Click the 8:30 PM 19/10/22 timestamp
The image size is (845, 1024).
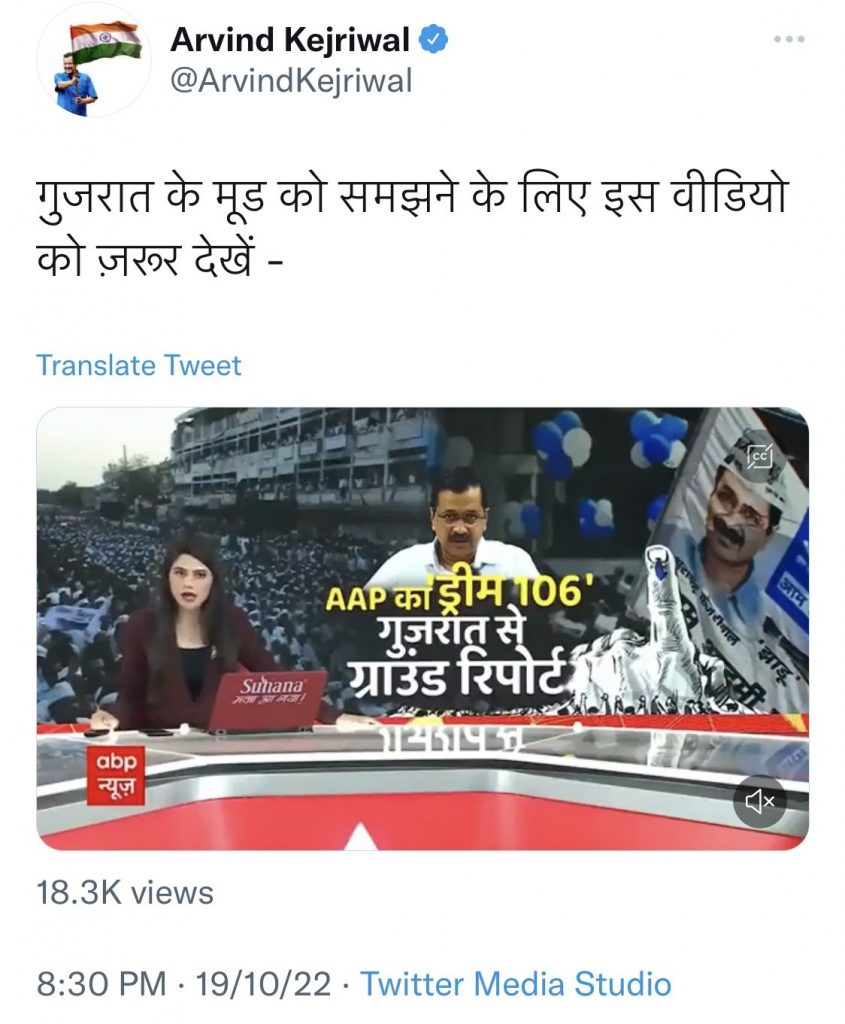tap(183, 984)
